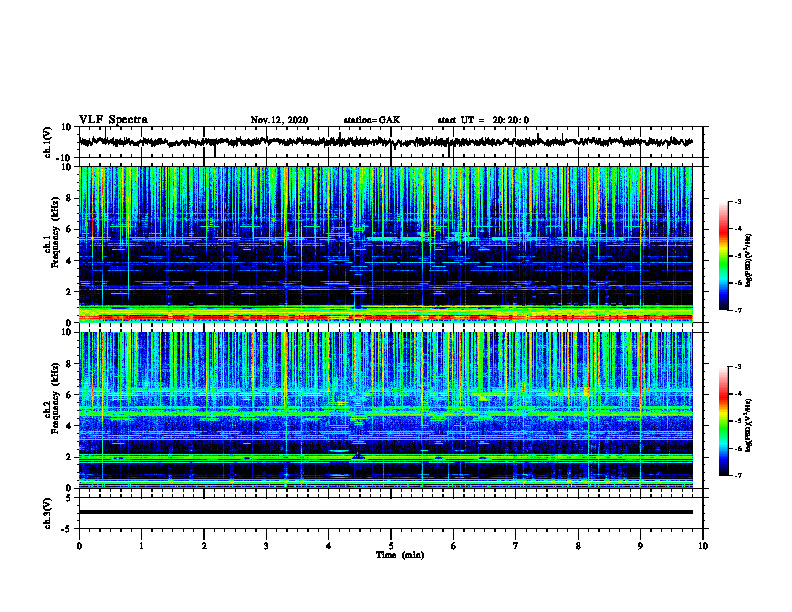The height and width of the screenshot is (612, 792).
Task: Click the "-7" label on ch.1 colorbar
Action: click(737, 310)
